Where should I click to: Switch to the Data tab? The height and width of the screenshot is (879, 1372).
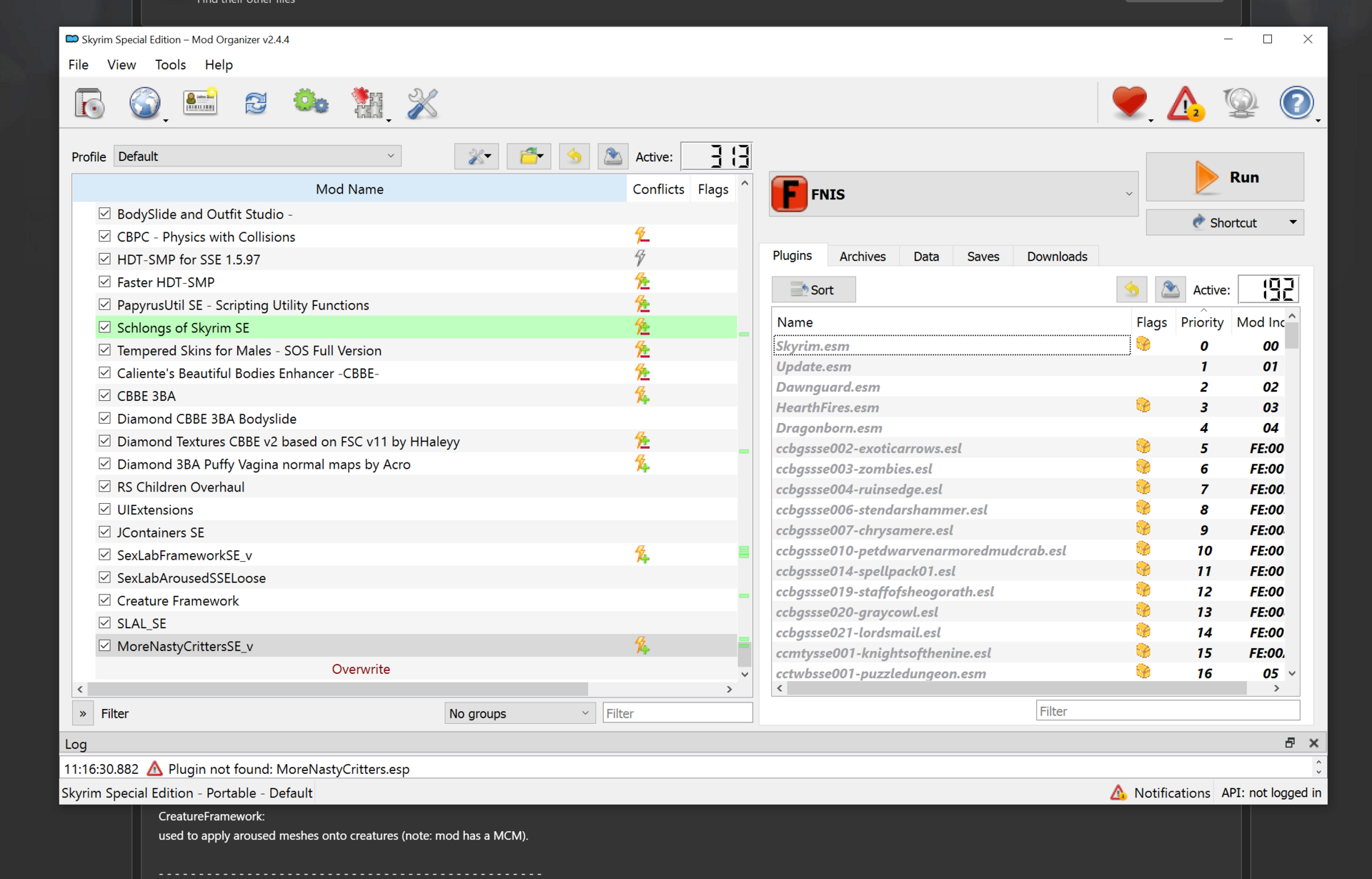coord(926,256)
